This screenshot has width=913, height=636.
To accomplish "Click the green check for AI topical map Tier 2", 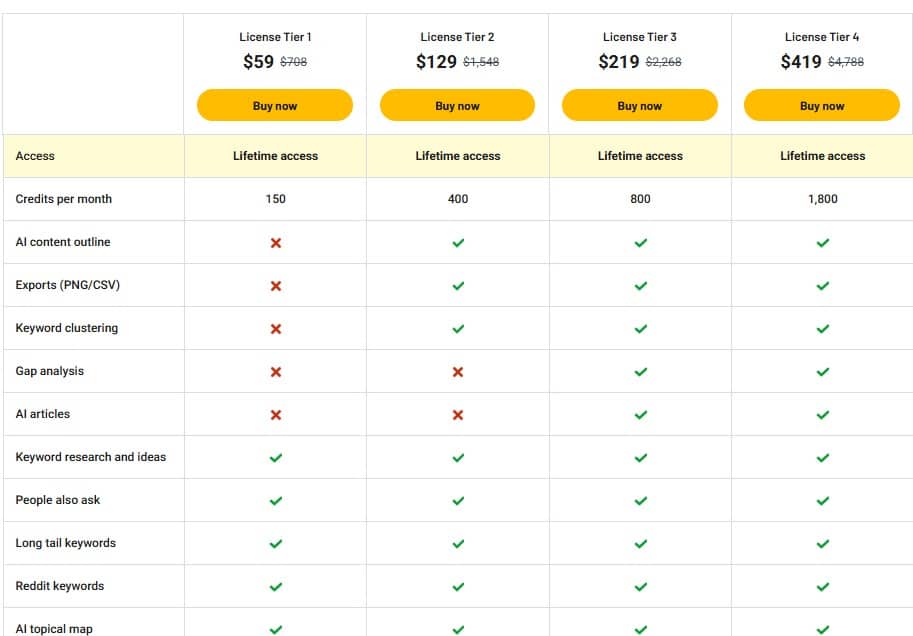I will click(457, 629).
